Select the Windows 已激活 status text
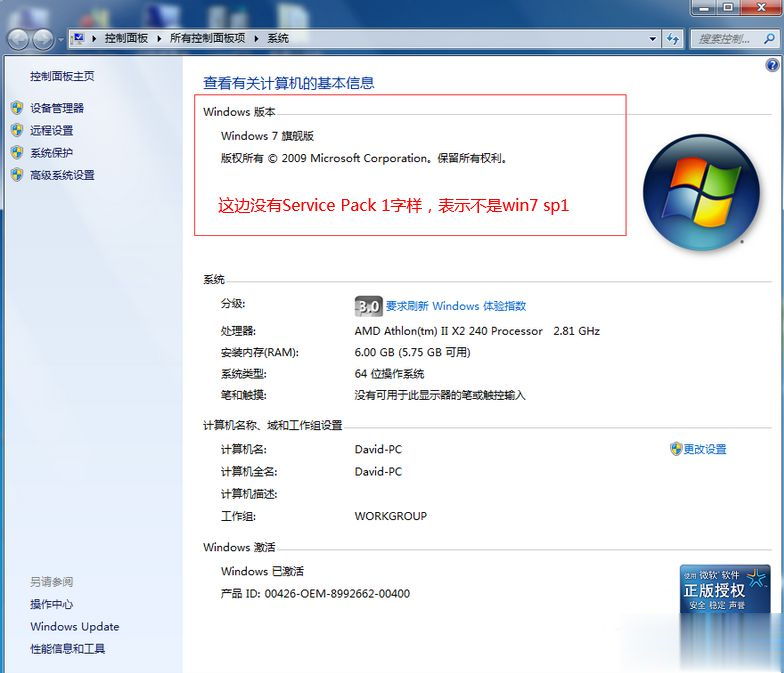 262,571
